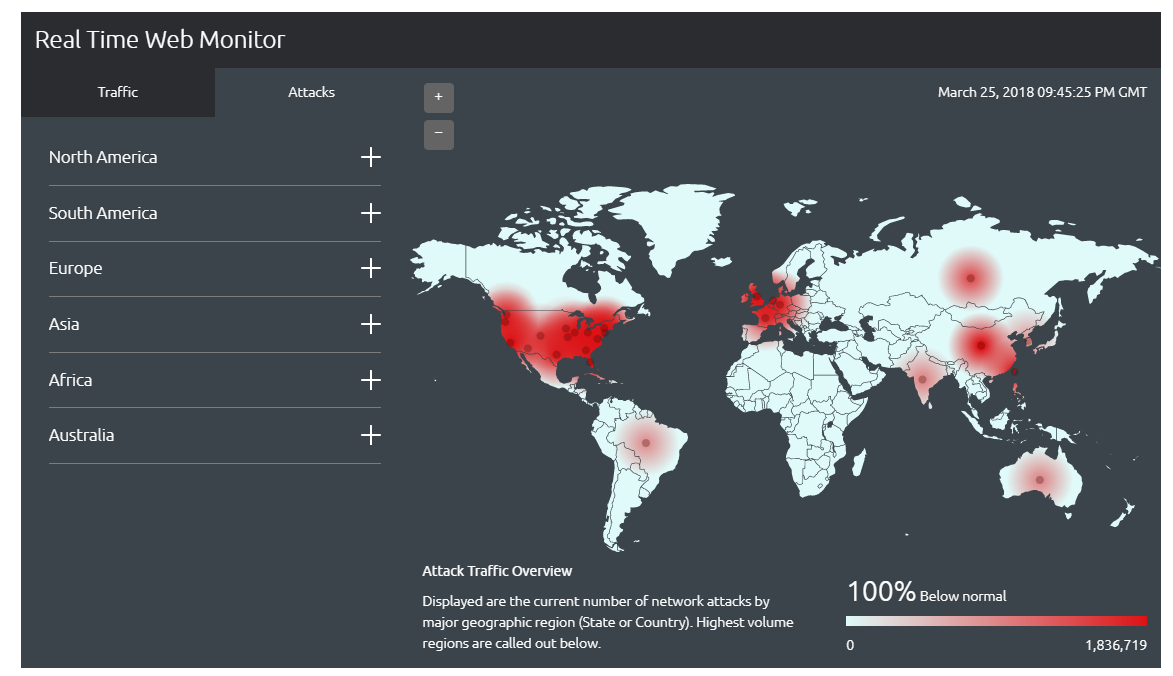Click the Attack Traffic Overview heading
The height and width of the screenshot is (676, 1173).
pyautogui.click(x=497, y=571)
